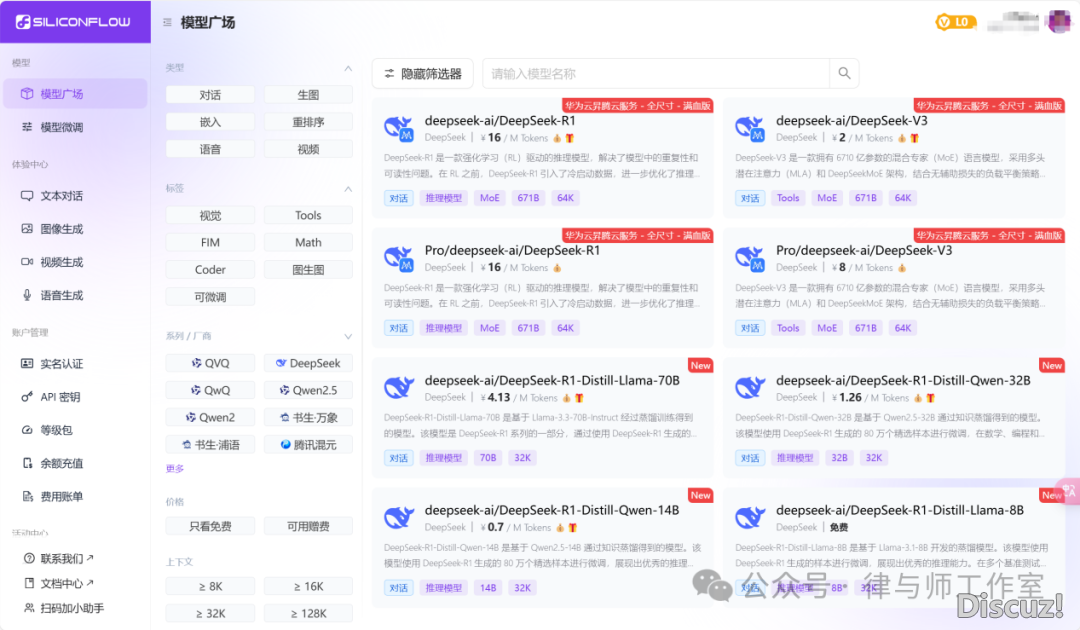Viewport: 1080px width, 630px height.
Task: Open the DeepSeek-R1-Distill-Qwen-32B model title
Action: (x=903, y=381)
